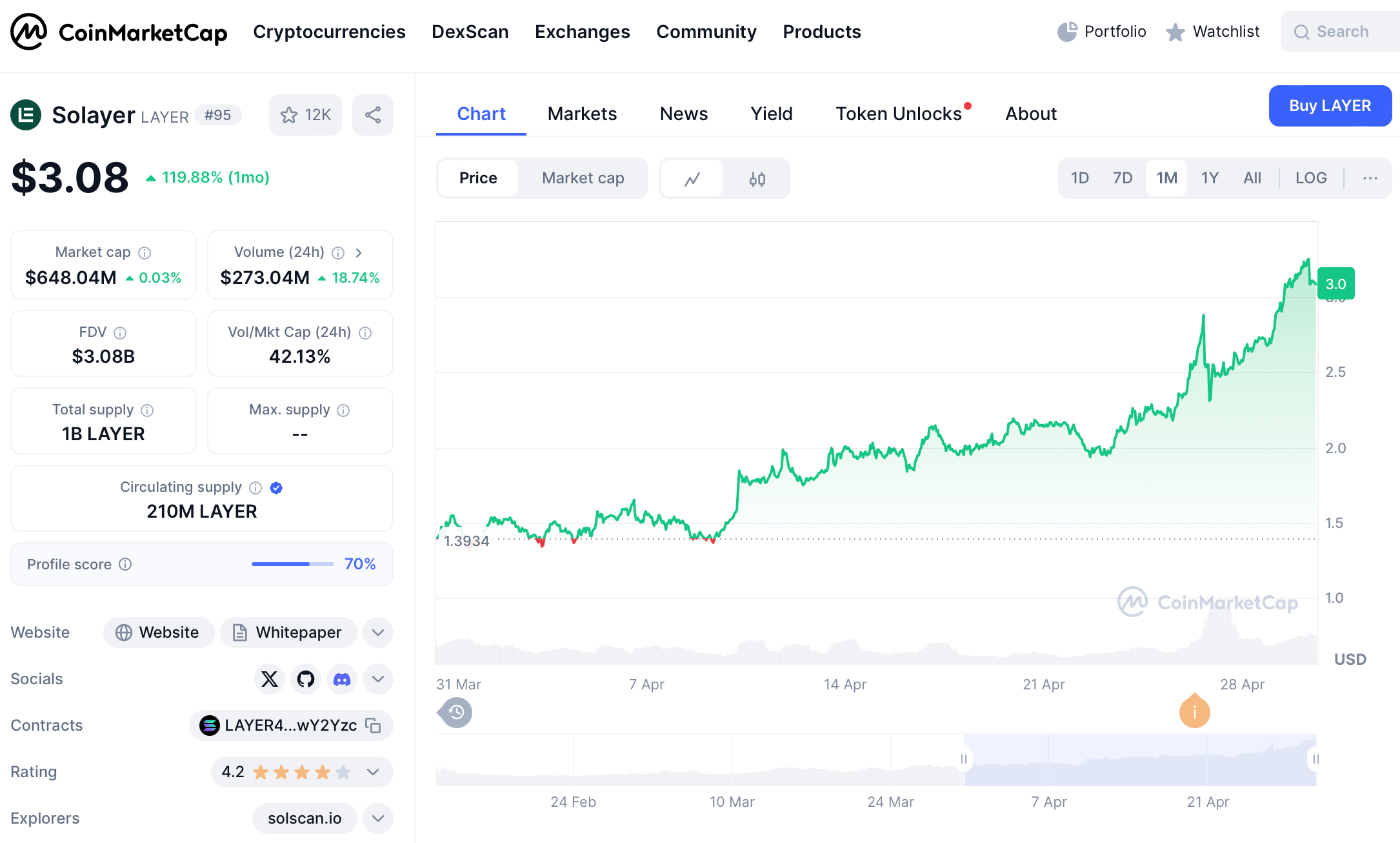Click the Search field
1400x843 pixels.
pyautogui.click(x=1342, y=32)
